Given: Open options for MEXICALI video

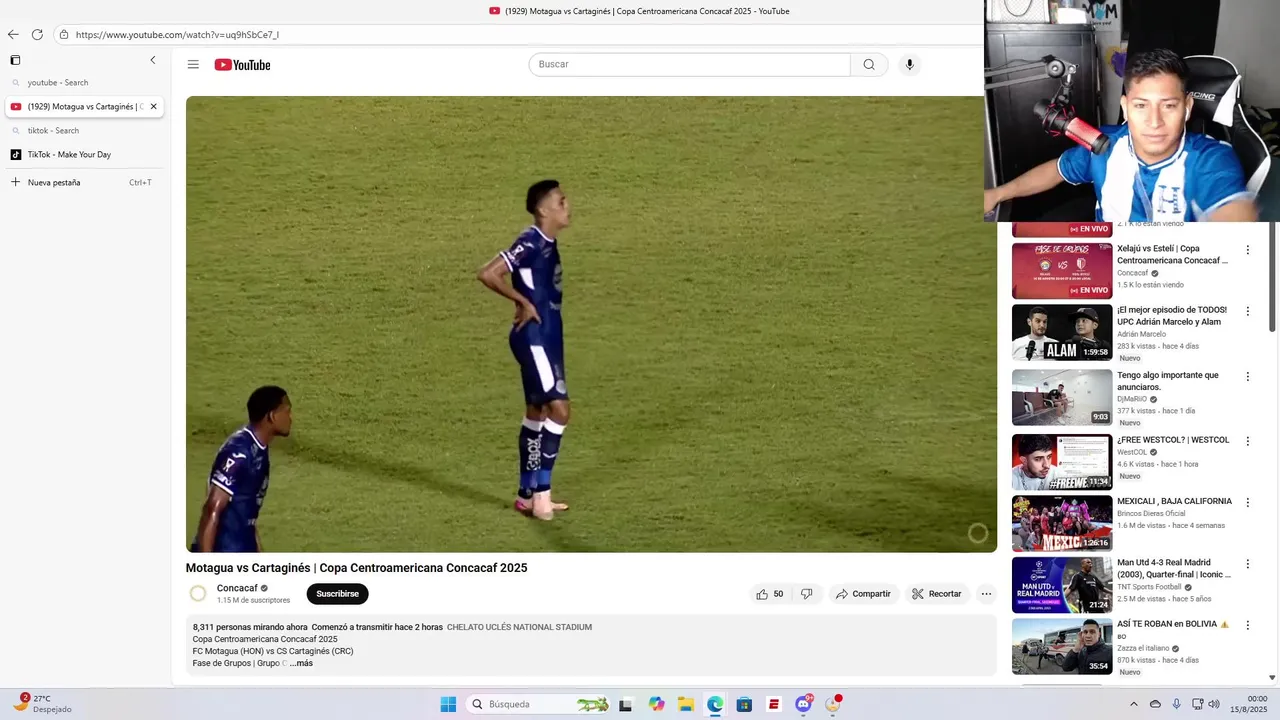Looking at the screenshot, I should pyautogui.click(x=1247, y=502).
